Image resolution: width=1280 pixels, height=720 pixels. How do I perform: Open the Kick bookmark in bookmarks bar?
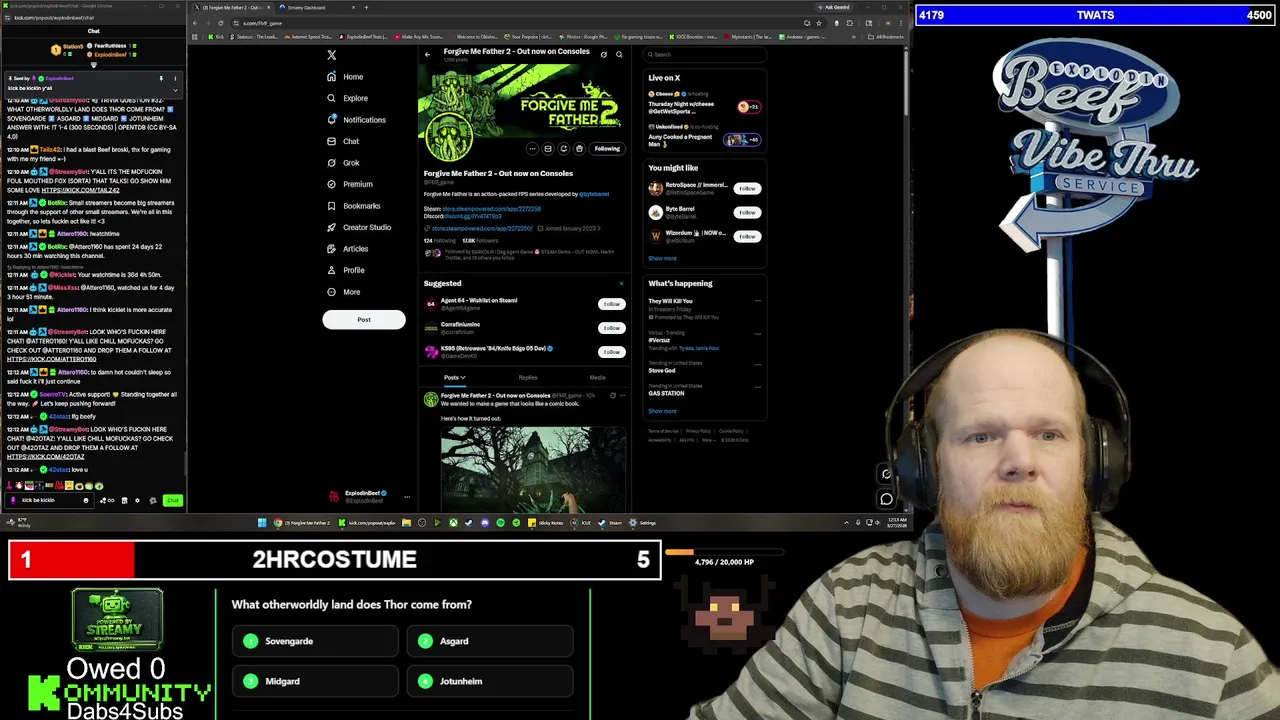216,37
